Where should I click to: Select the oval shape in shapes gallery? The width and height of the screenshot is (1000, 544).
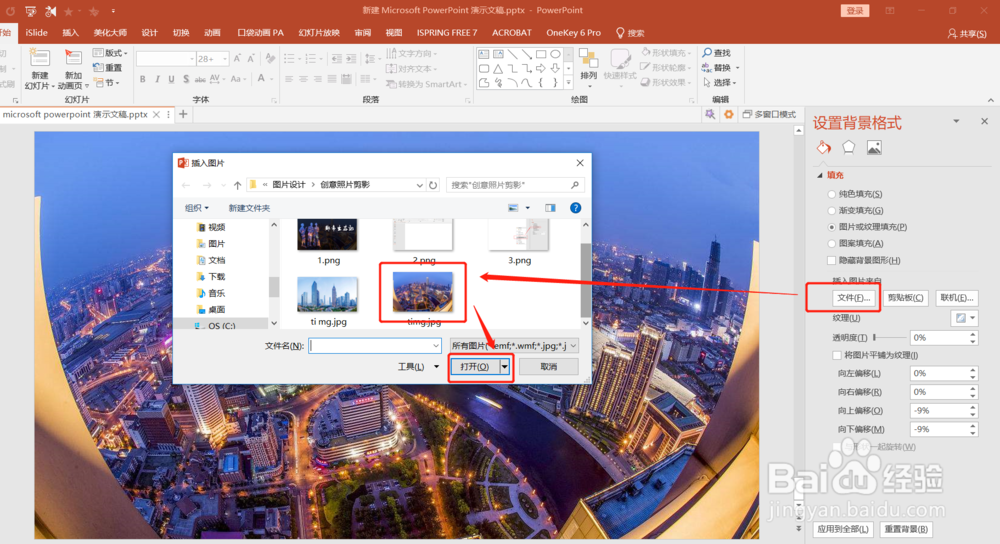click(555, 54)
